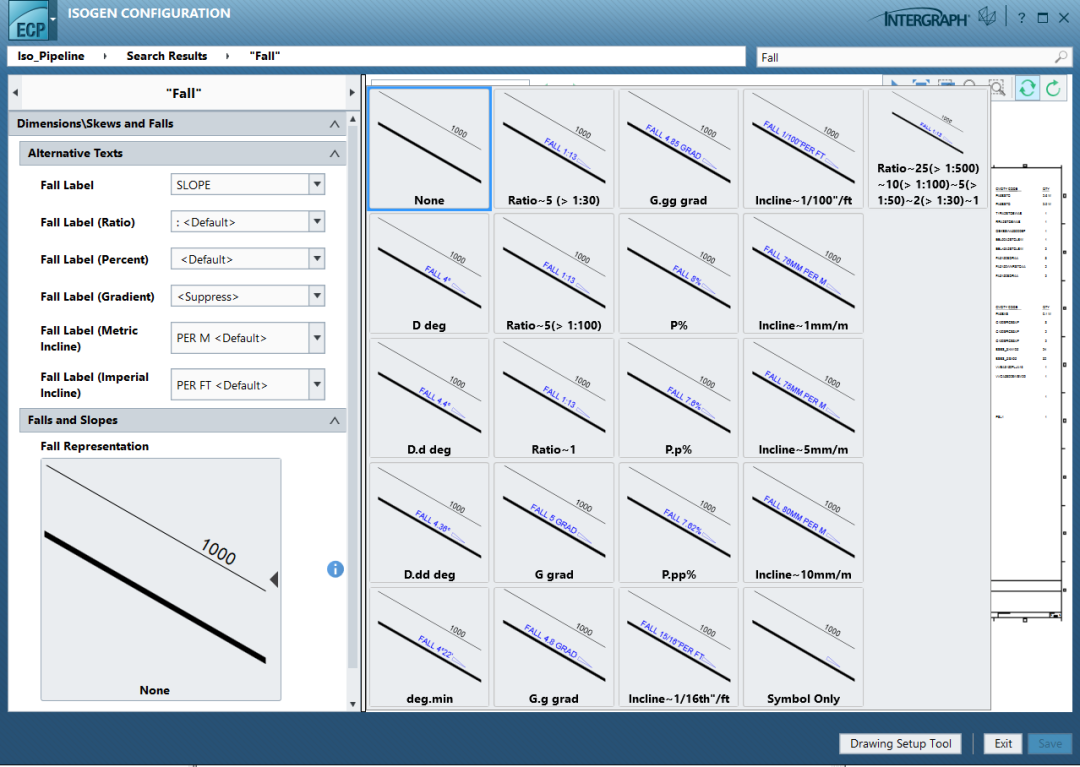This screenshot has width=1080, height=767.
Task: Click the zoom window tool icon
Action: point(997,88)
